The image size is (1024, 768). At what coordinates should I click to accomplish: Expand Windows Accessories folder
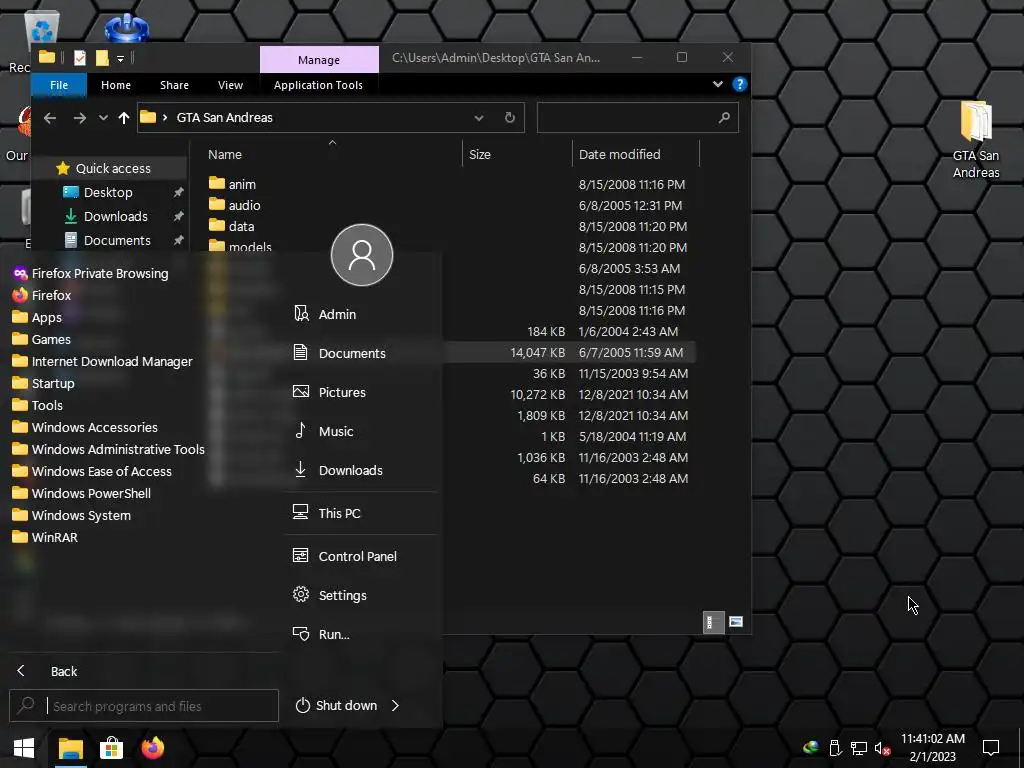pyautogui.click(x=85, y=427)
